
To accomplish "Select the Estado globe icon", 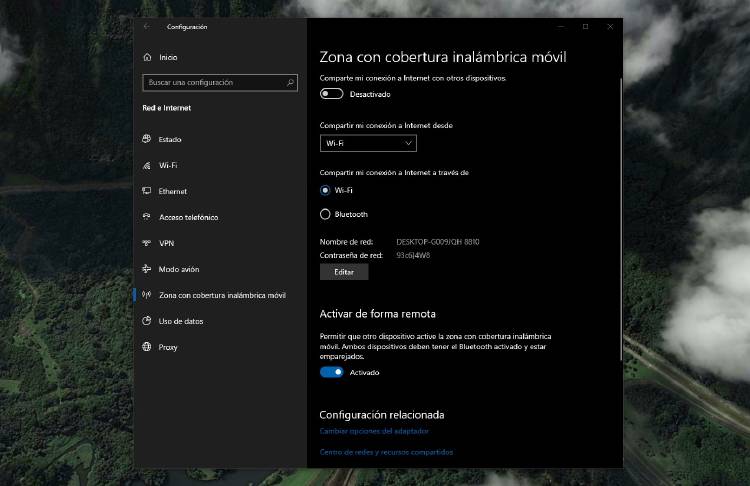I will [147, 139].
